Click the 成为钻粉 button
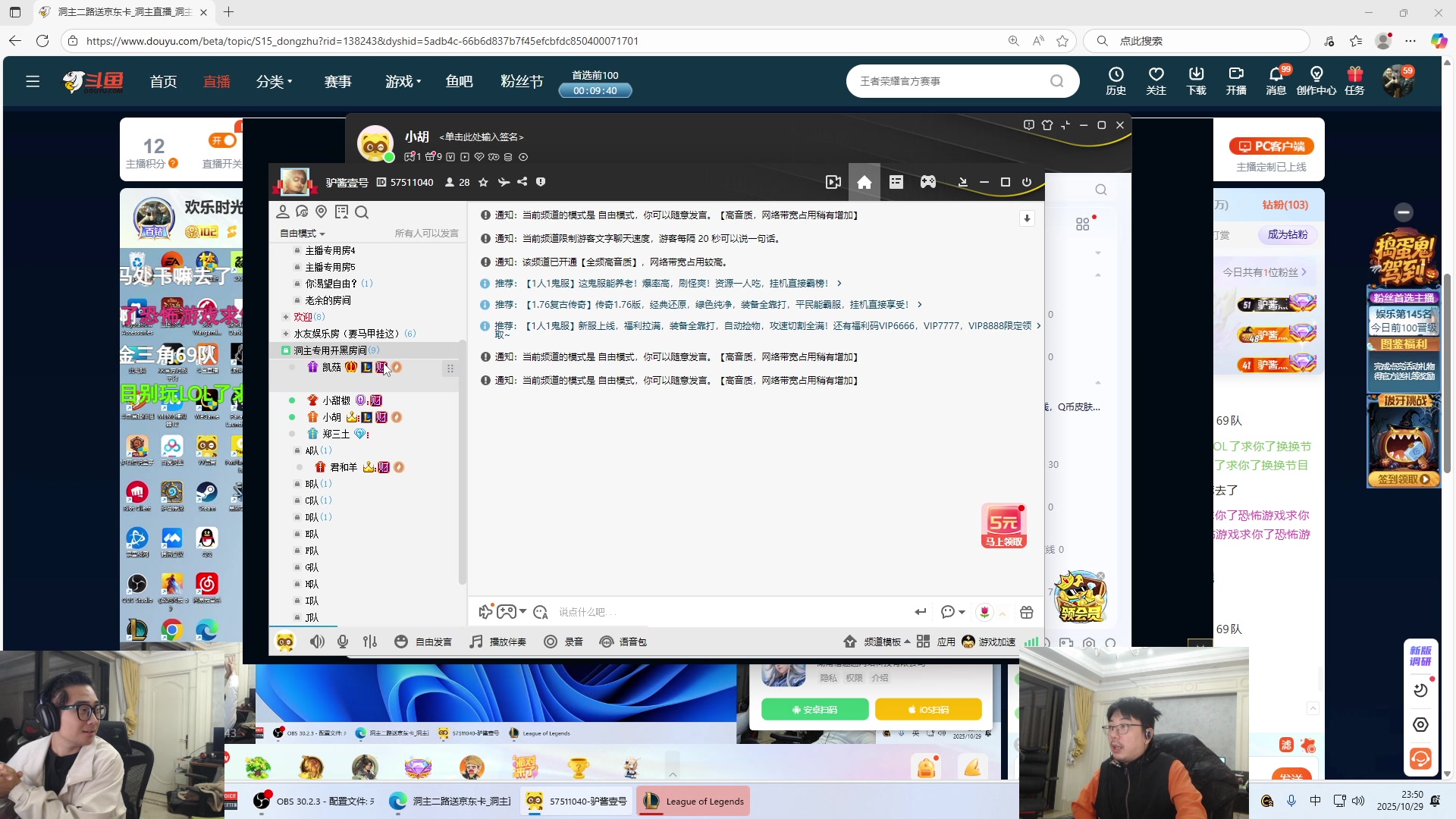Screen dimensions: 1456x819 pyautogui.click(x=1287, y=234)
